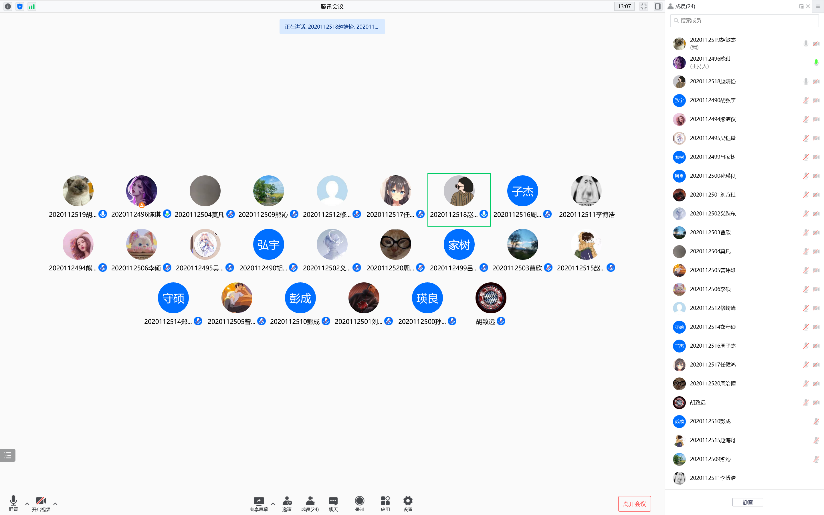Viewport: 824px width, 515px height.
Task: Toggle mic of first member in list
Action: (x=805, y=43)
